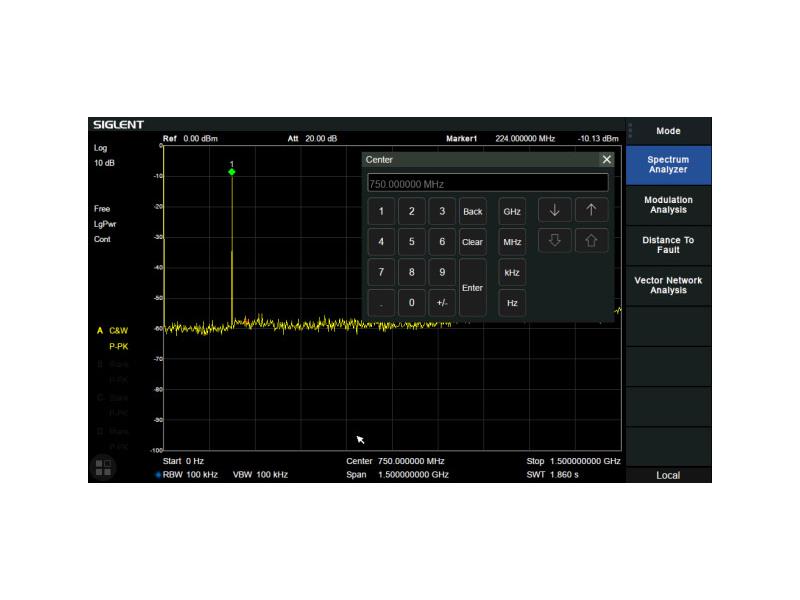Tap keypad digit 2
This screenshot has width=800, height=600.
pos(411,211)
